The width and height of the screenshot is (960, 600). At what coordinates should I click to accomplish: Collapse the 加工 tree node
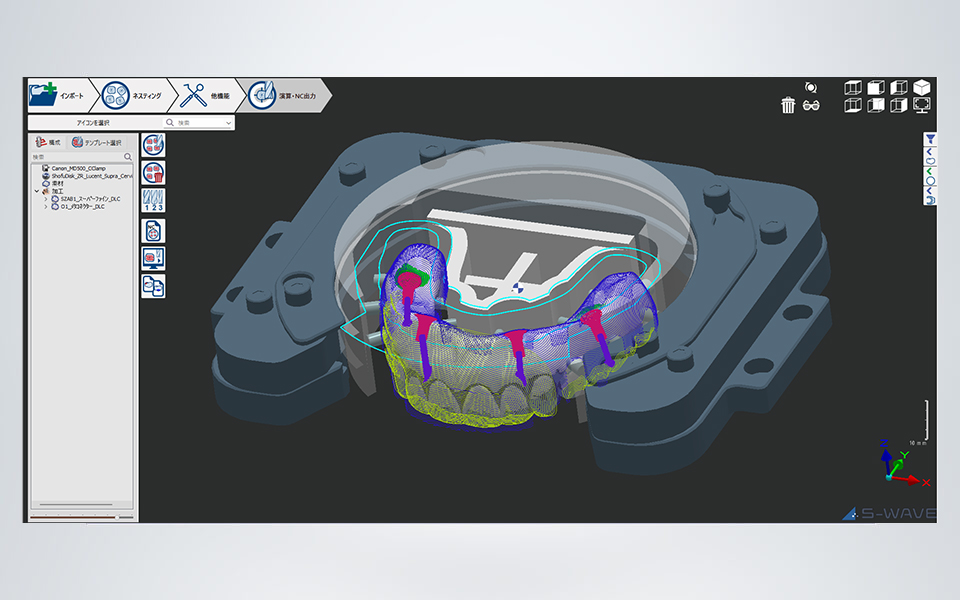[x=37, y=191]
